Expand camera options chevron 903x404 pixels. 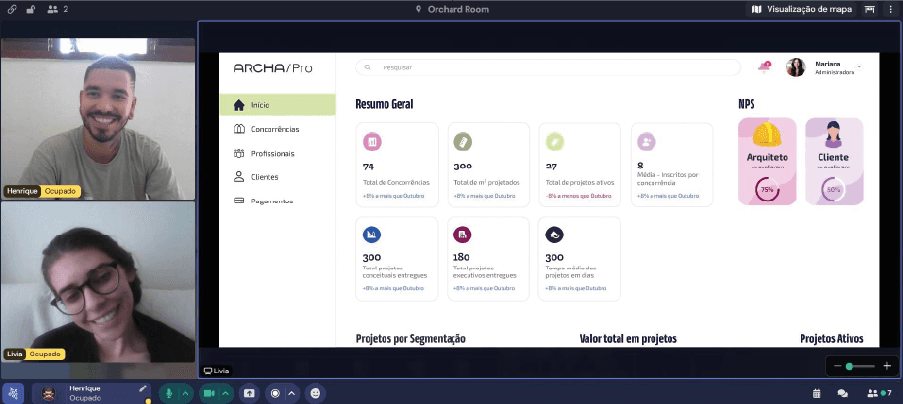[x=226, y=394]
